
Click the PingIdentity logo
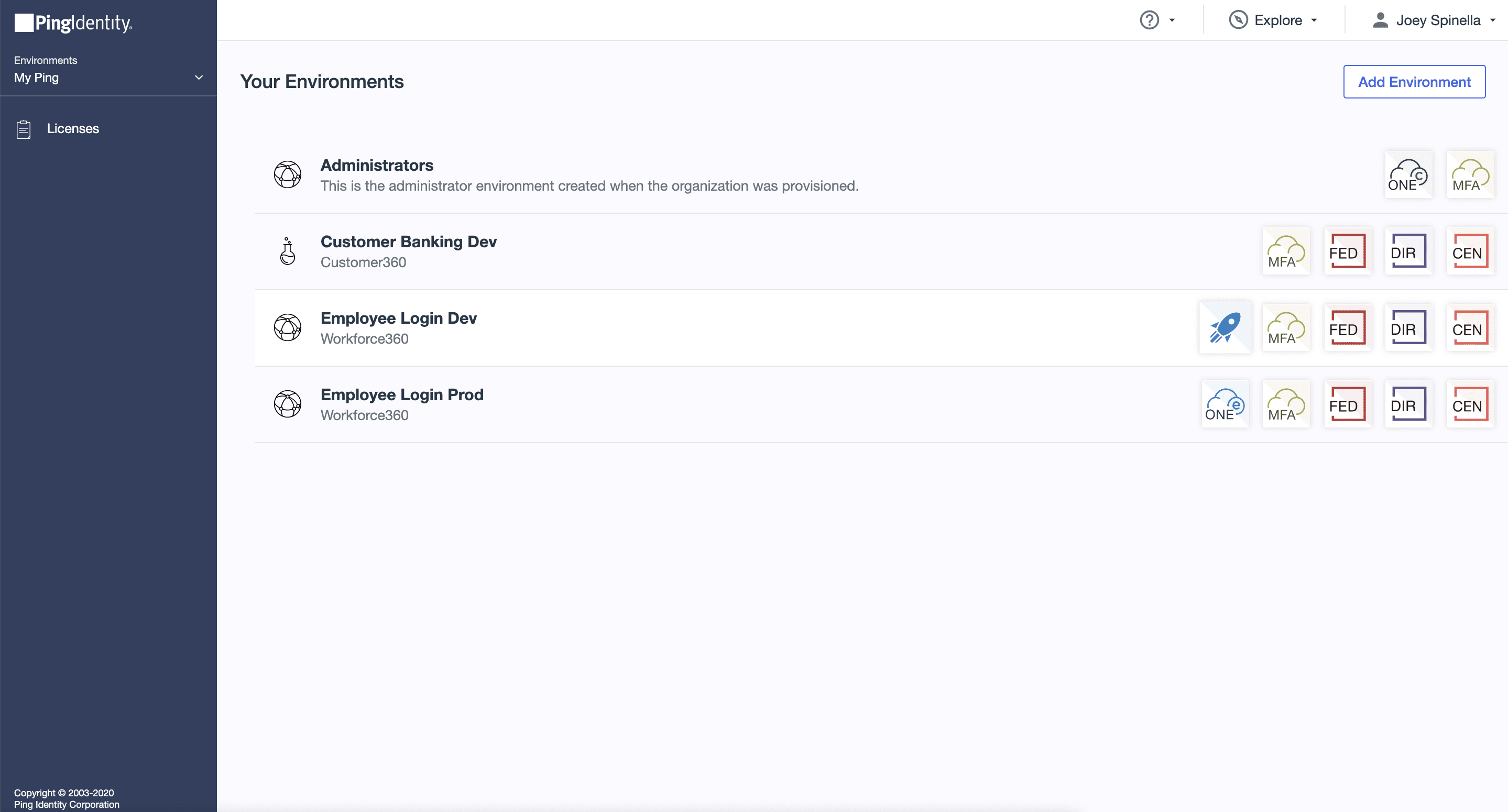(73, 23)
